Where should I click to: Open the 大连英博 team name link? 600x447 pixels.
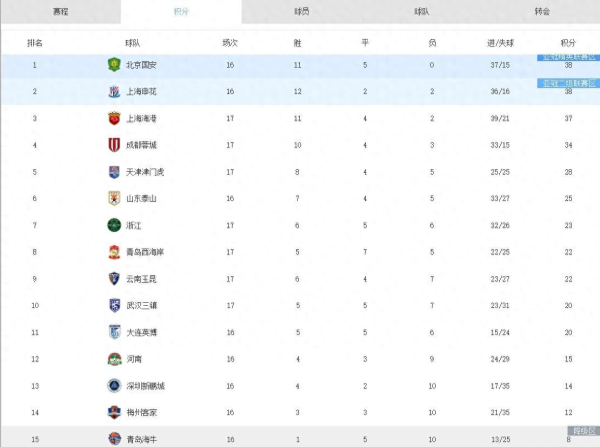142,332
